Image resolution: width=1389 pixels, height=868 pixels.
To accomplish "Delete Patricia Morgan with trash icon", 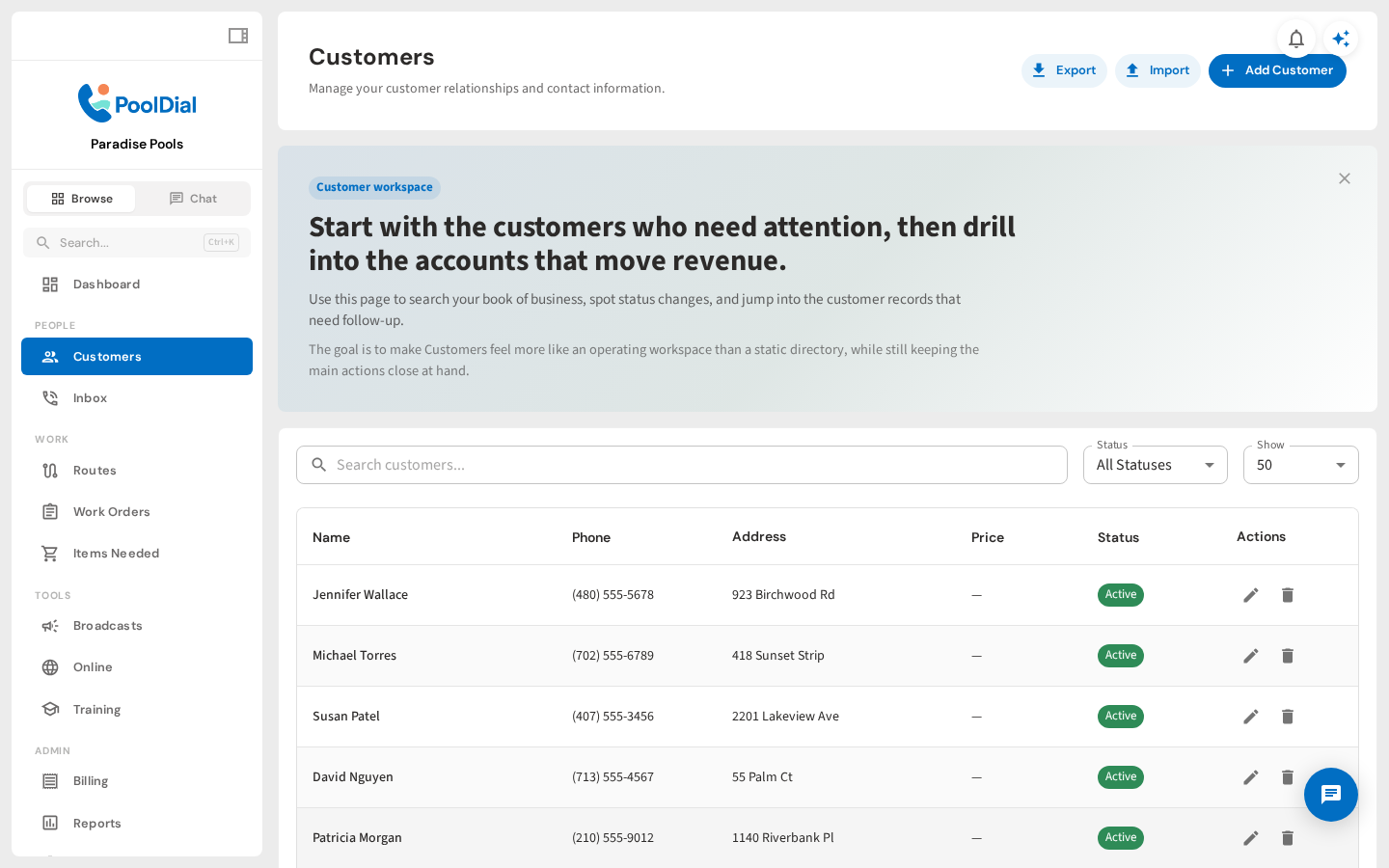I will click(x=1288, y=838).
